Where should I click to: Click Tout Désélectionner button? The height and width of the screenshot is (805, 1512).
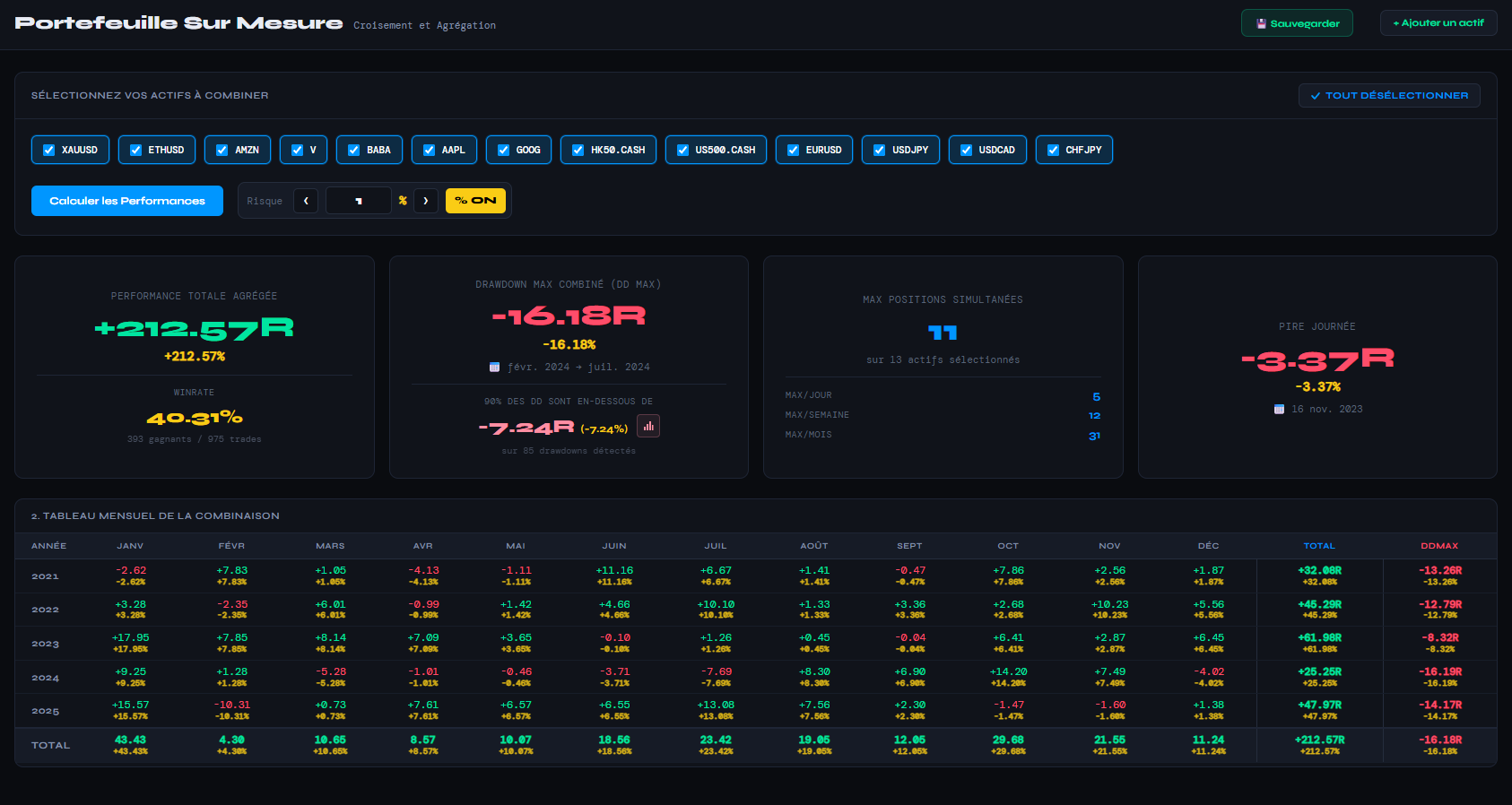pyautogui.click(x=1389, y=95)
